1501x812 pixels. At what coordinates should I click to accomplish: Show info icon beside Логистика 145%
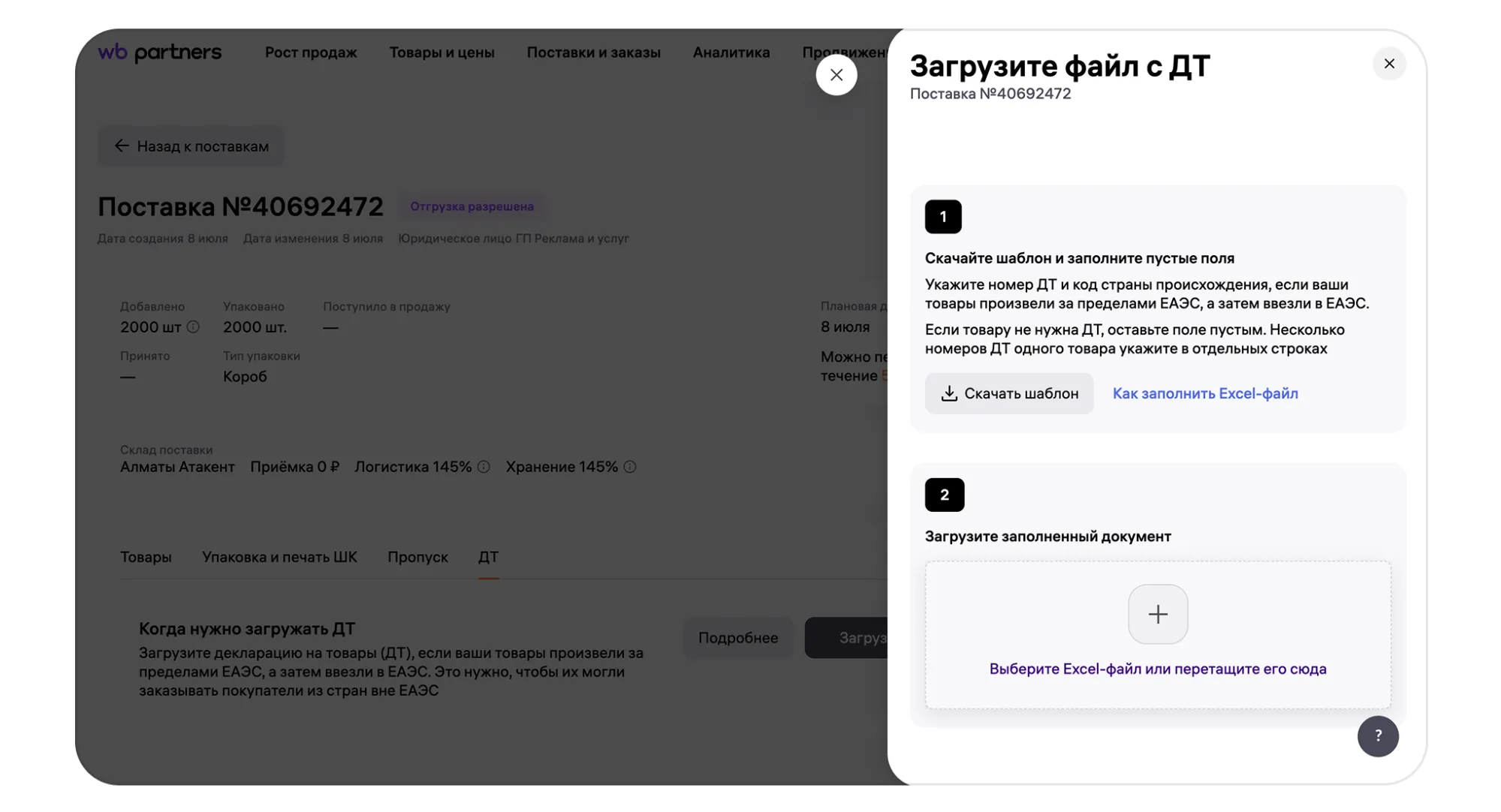[484, 467]
